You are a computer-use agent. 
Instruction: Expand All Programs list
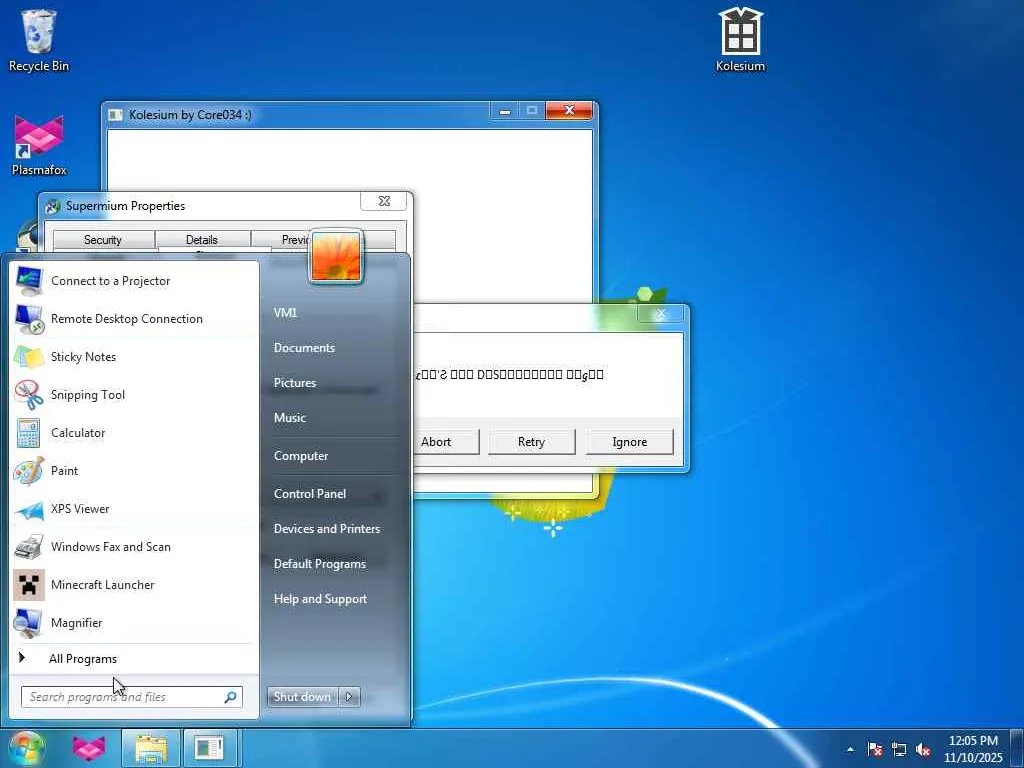135,658
